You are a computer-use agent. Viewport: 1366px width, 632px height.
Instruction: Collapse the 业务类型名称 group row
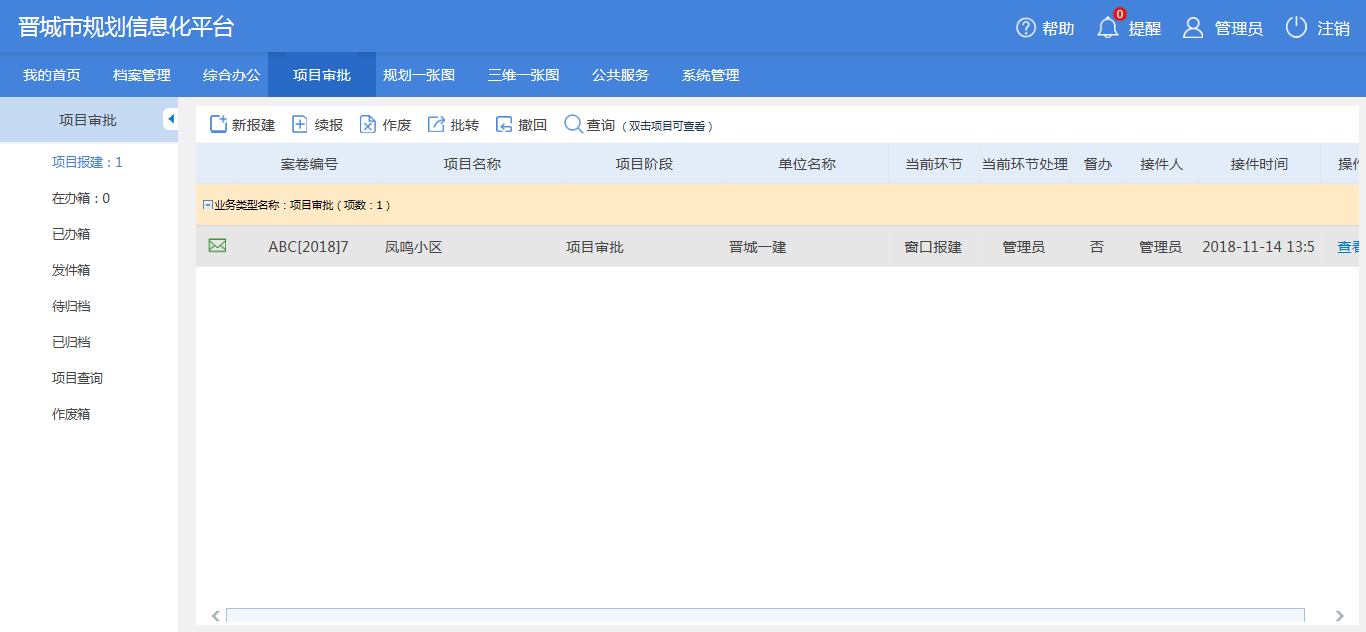207,205
